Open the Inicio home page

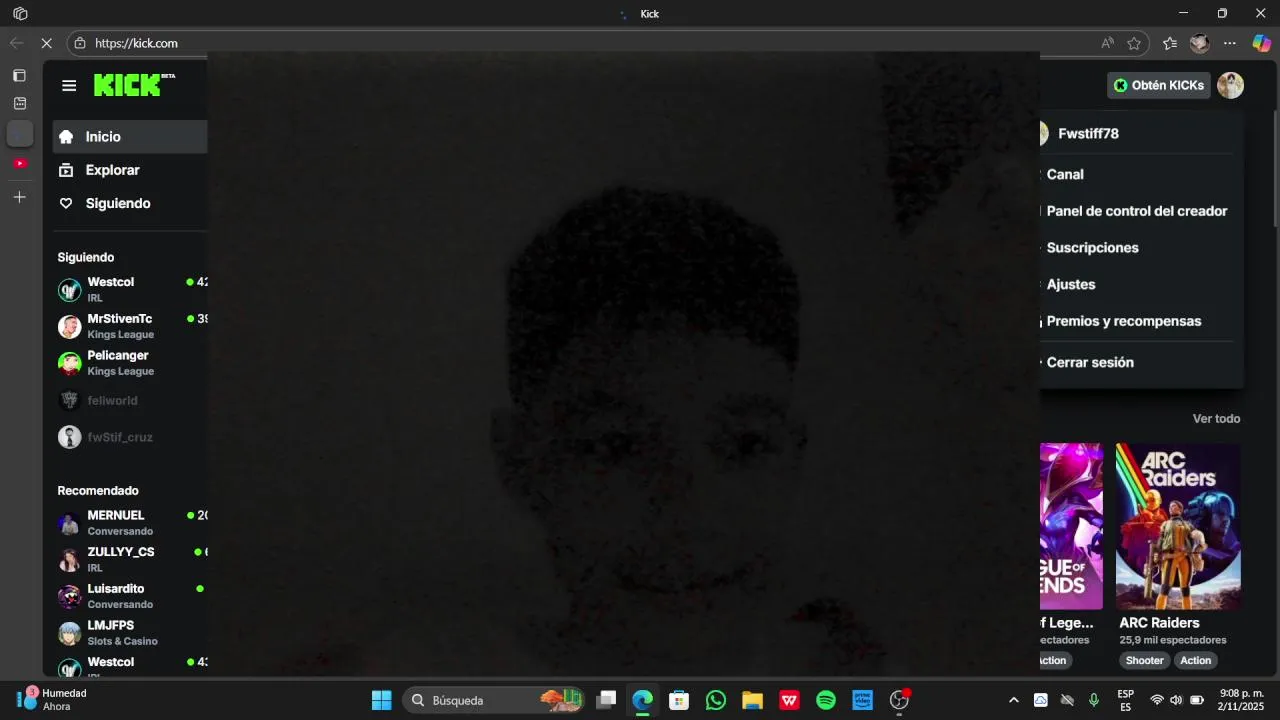coord(130,137)
